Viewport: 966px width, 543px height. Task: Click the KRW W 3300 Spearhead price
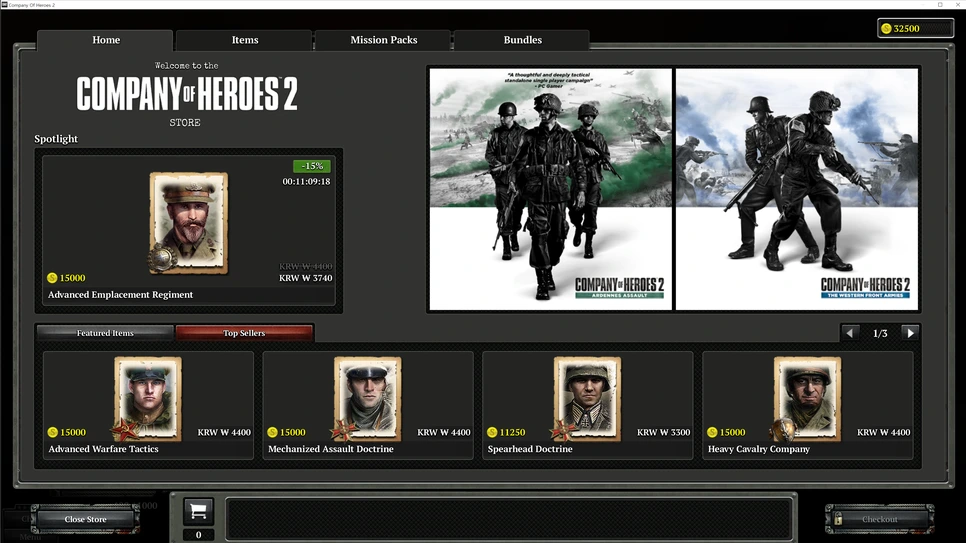coord(664,432)
